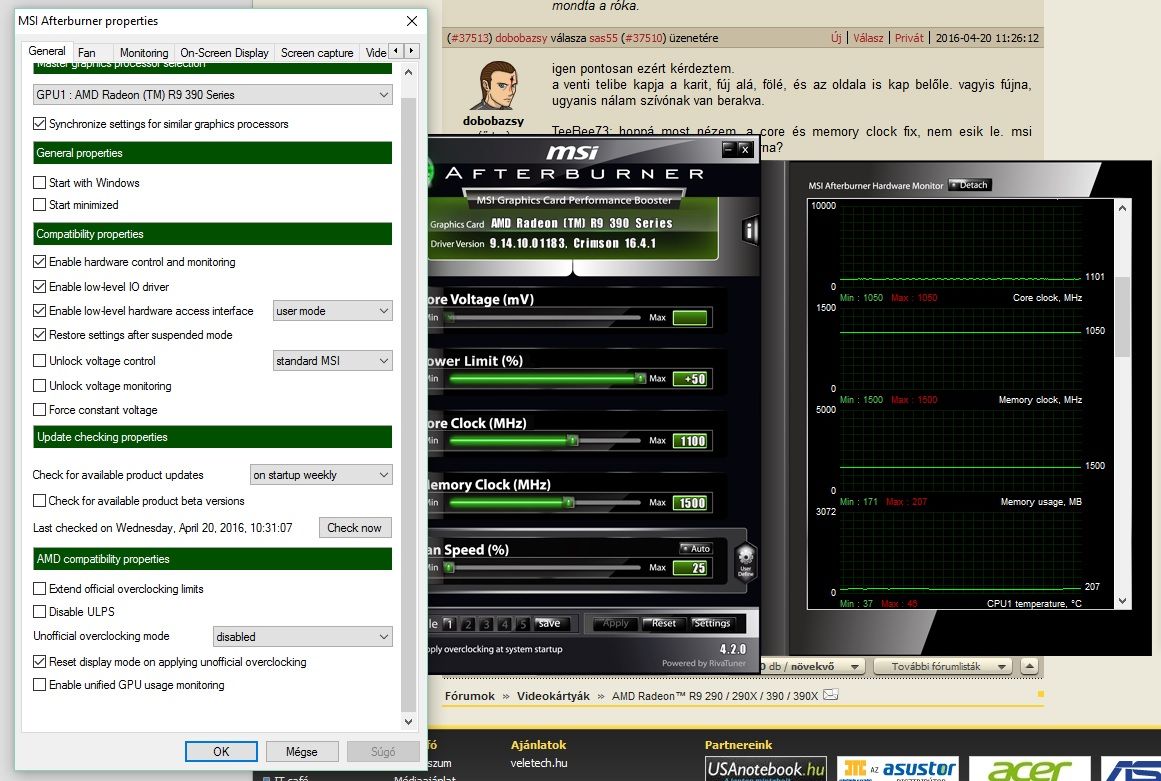Image resolution: width=1161 pixels, height=781 pixels.
Task: Click the mail icon beside forum breadcrumb
Action: (831, 694)
